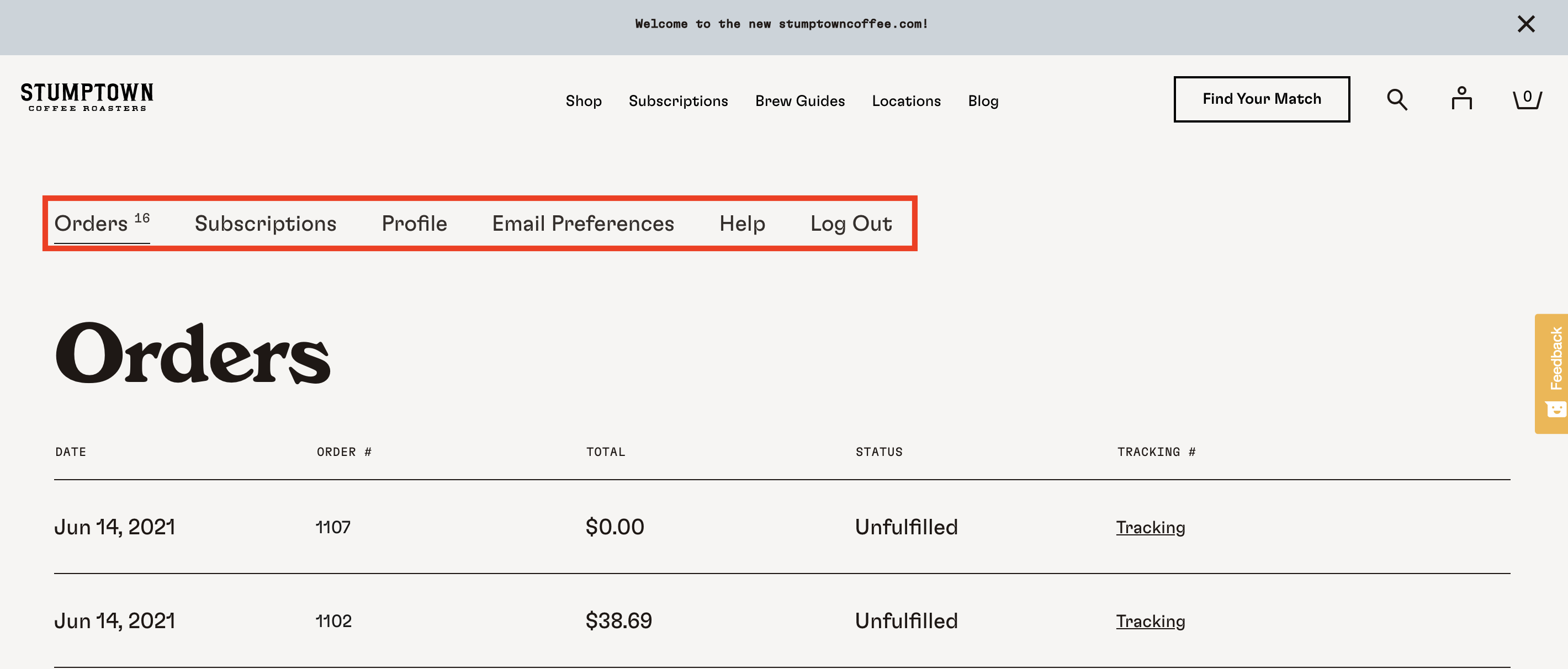Go to Locations in the top navigation
Image resolution: width=1568 pixels, height=669 pixels.
pyautogui.click(x=905, y=100)
